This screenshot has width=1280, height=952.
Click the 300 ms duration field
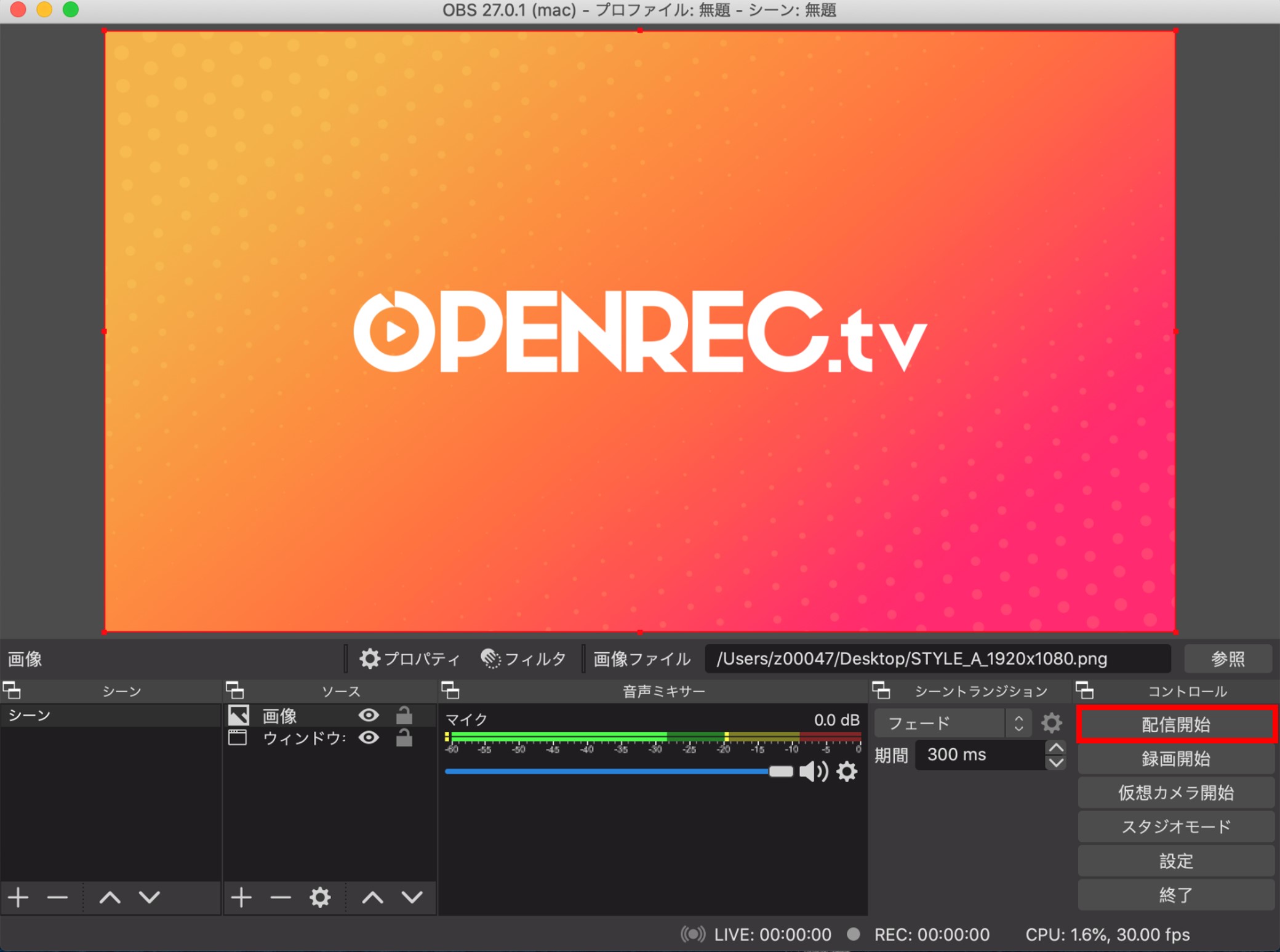980,755
